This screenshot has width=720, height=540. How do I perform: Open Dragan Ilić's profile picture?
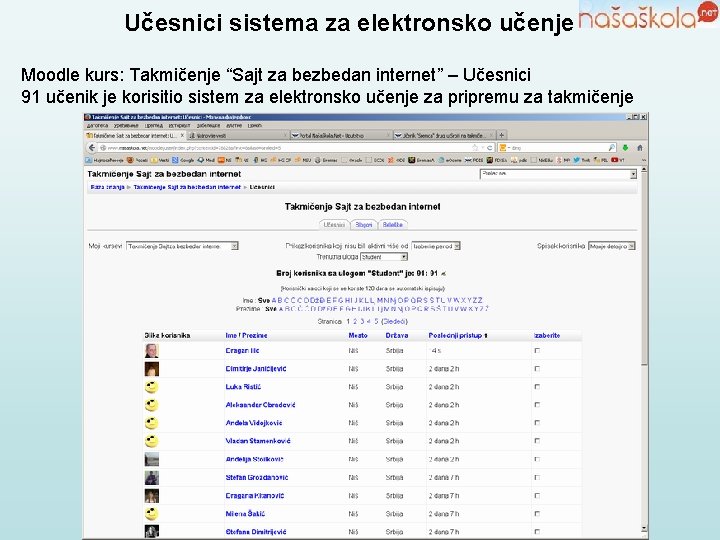(x=152, y=351)
